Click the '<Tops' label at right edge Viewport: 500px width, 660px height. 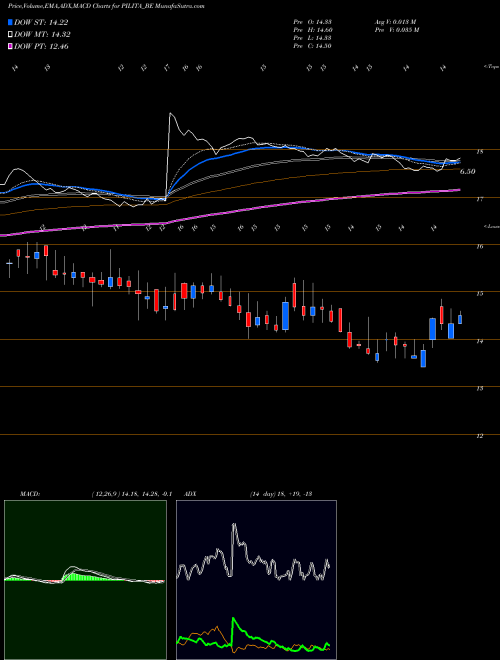point(491,67)
